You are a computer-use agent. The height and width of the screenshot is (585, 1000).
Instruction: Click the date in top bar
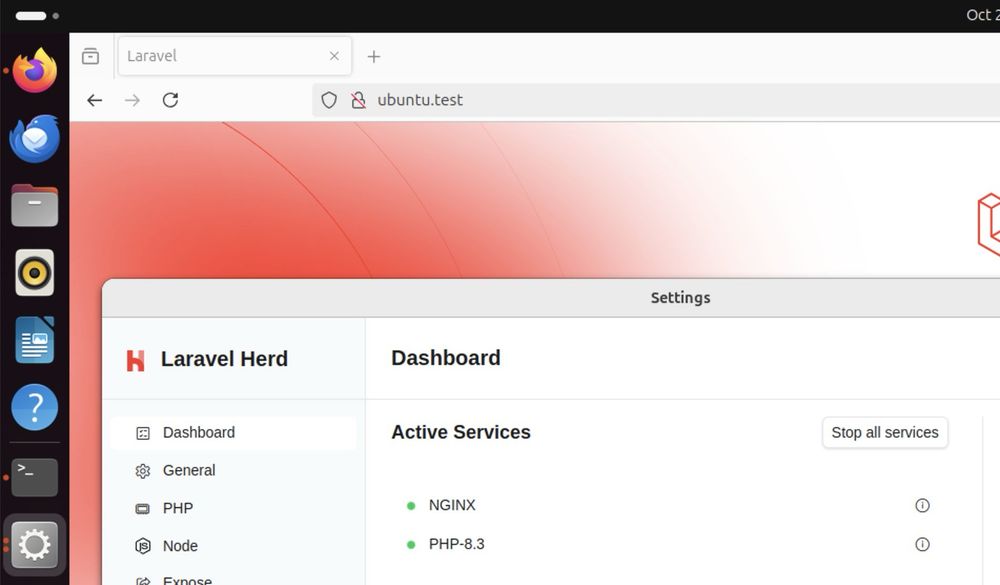pos(983,15)
